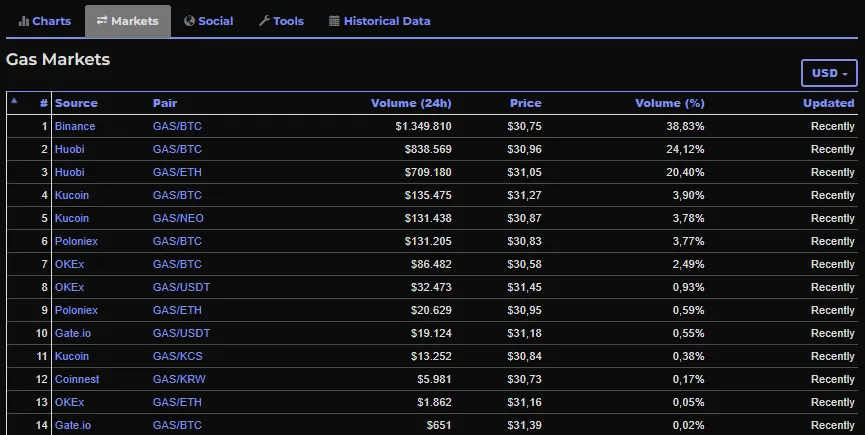Image resolution: width=865 pixels, height=435 pixels.
Task: Open OKEx GAS/USDT pair link
Action: click(x=181, y=287)
